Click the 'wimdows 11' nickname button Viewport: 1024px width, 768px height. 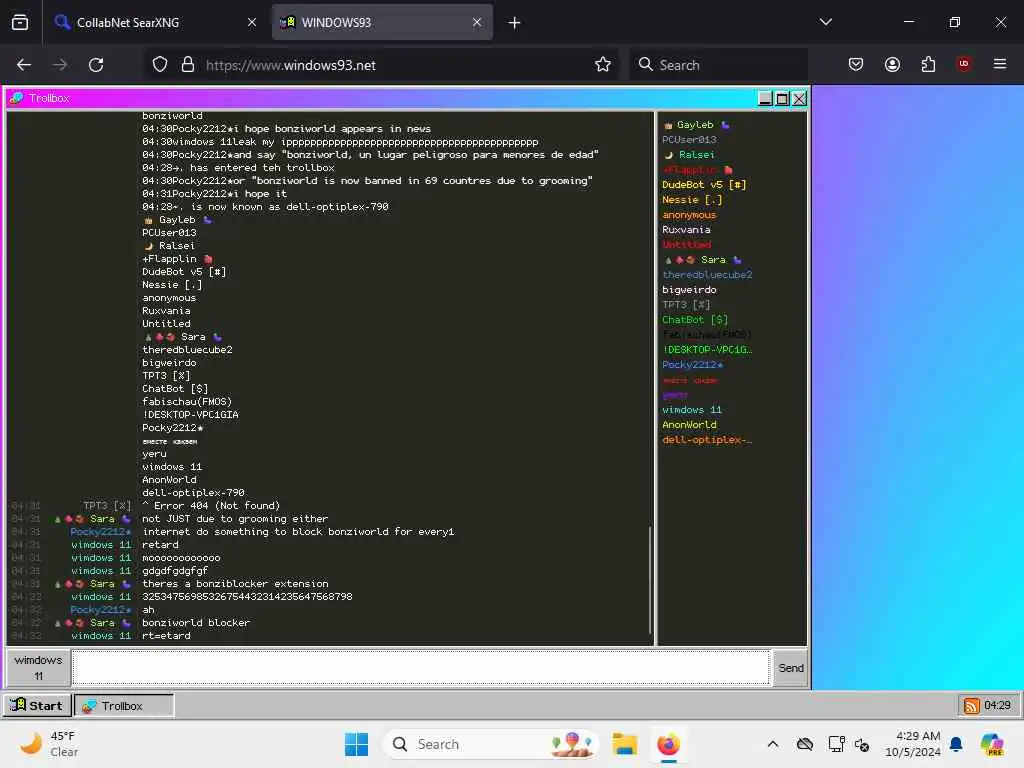tap(38, 667)
